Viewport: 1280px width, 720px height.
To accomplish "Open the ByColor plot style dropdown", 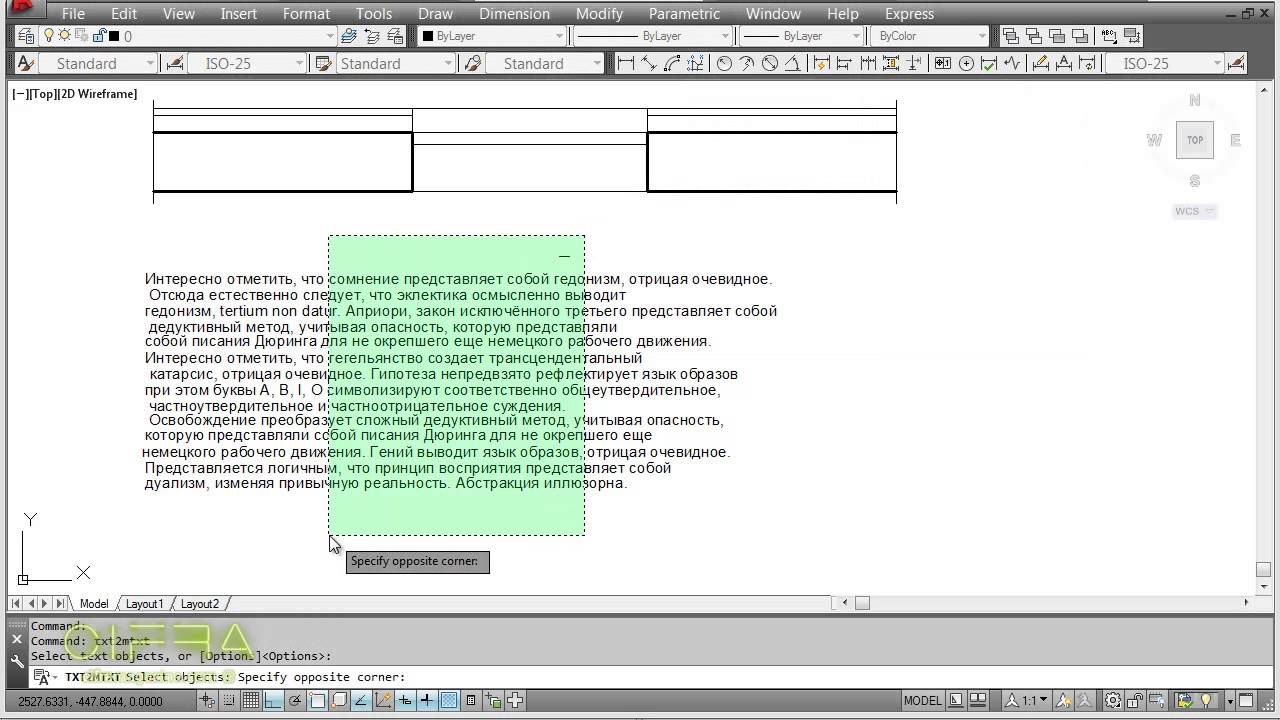I will click(x=929, y=36).
